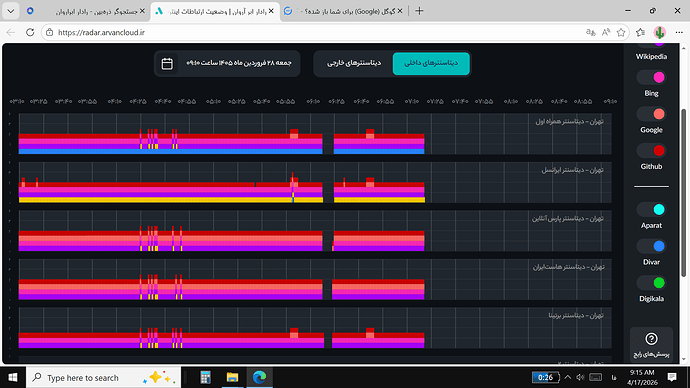Toggle the Divar monitoring switch
This screenshot has width=690, height=388.
tap(651, 246)
